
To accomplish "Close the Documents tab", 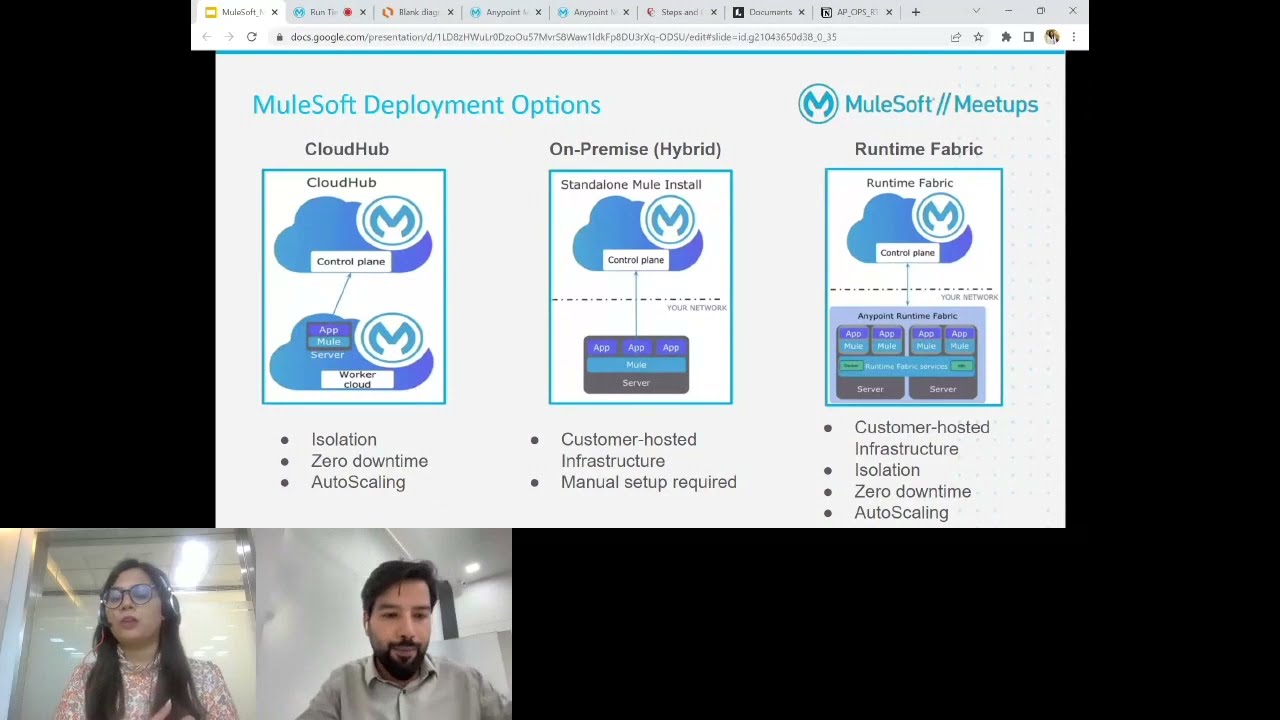I will coord(801,12).
